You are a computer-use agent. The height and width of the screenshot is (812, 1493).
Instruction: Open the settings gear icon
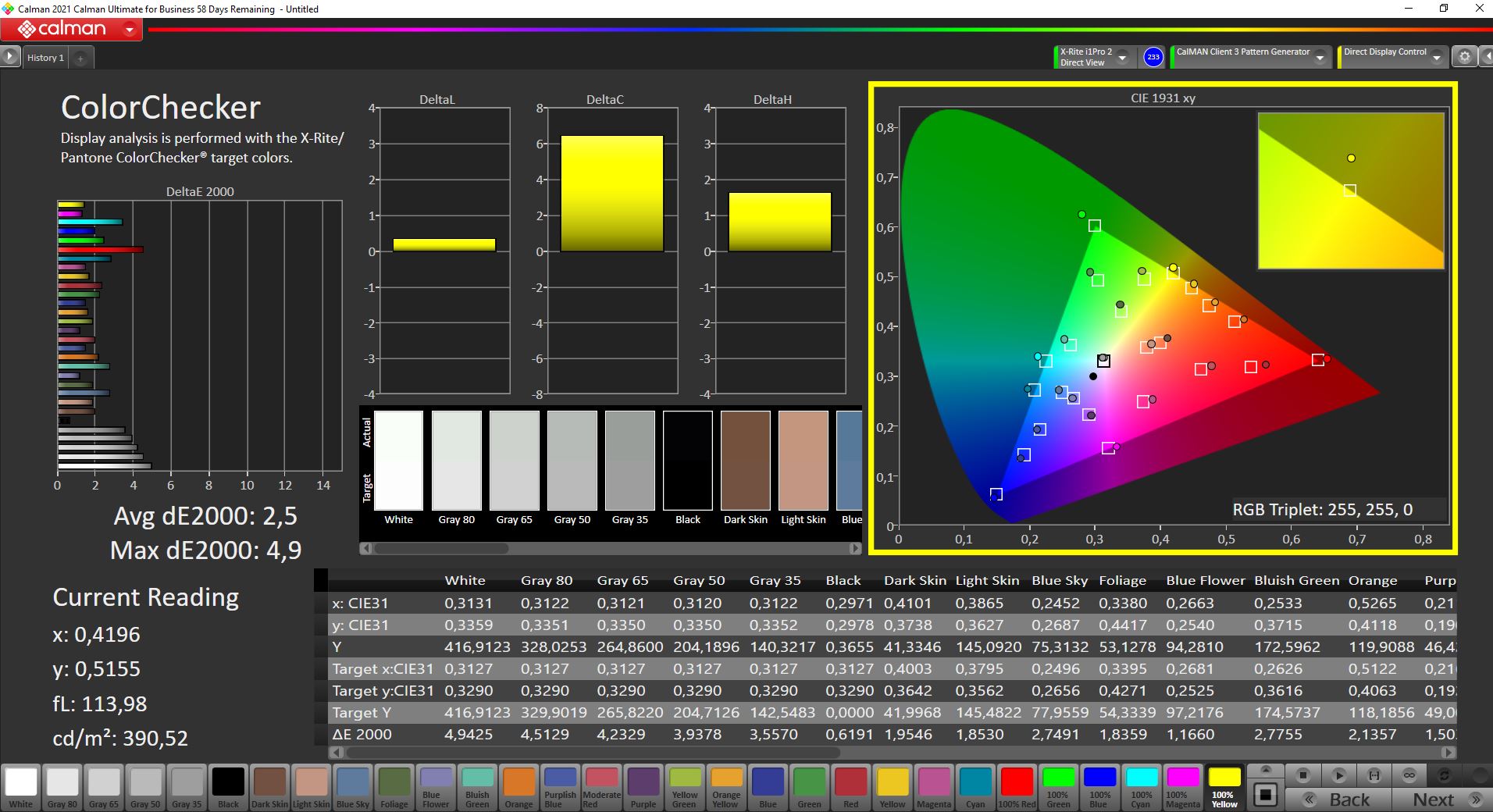point(1465,57)
